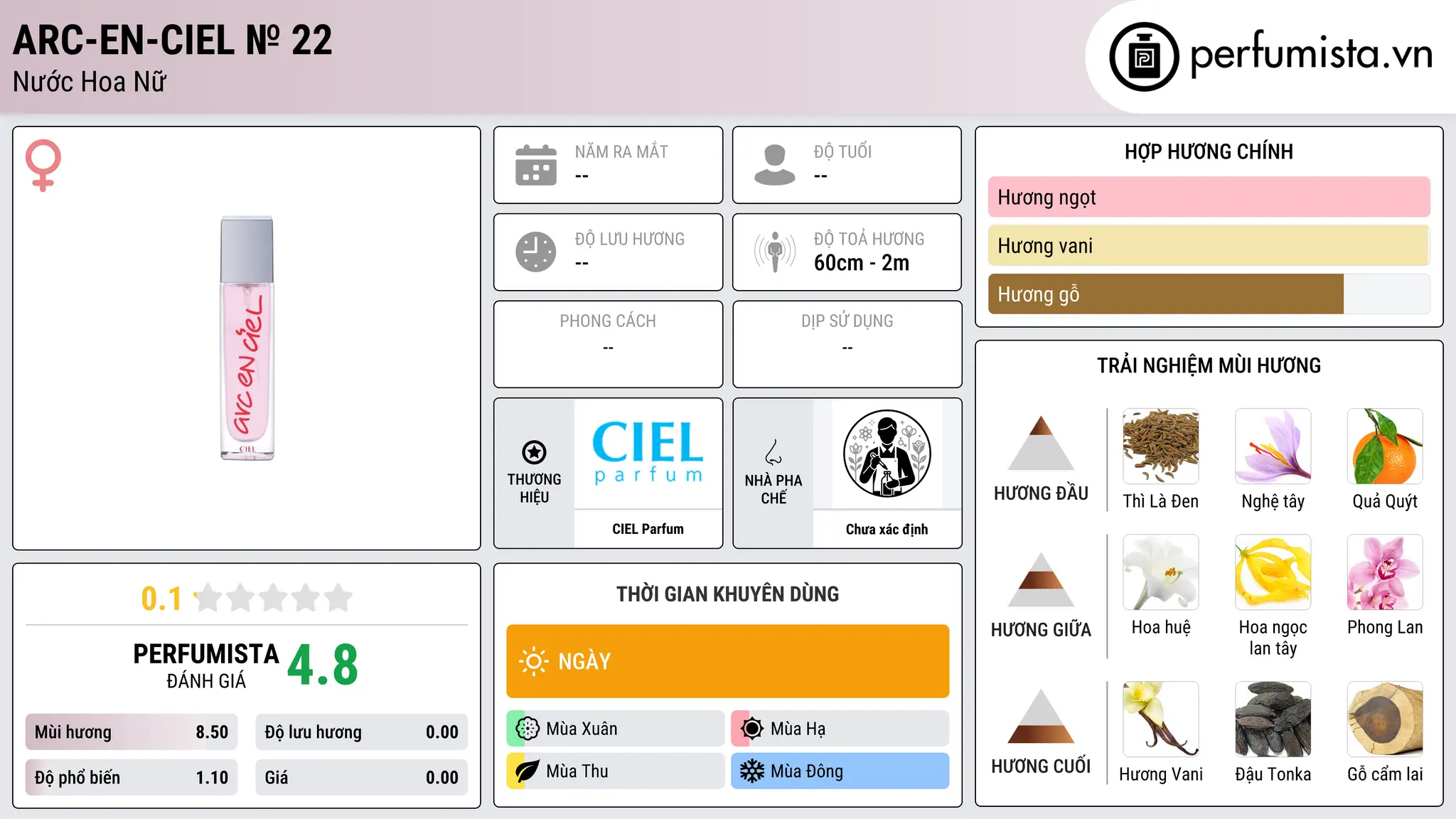
Task: Click the Hương đầu pyramid icon
Action: tap(1041, 443)
